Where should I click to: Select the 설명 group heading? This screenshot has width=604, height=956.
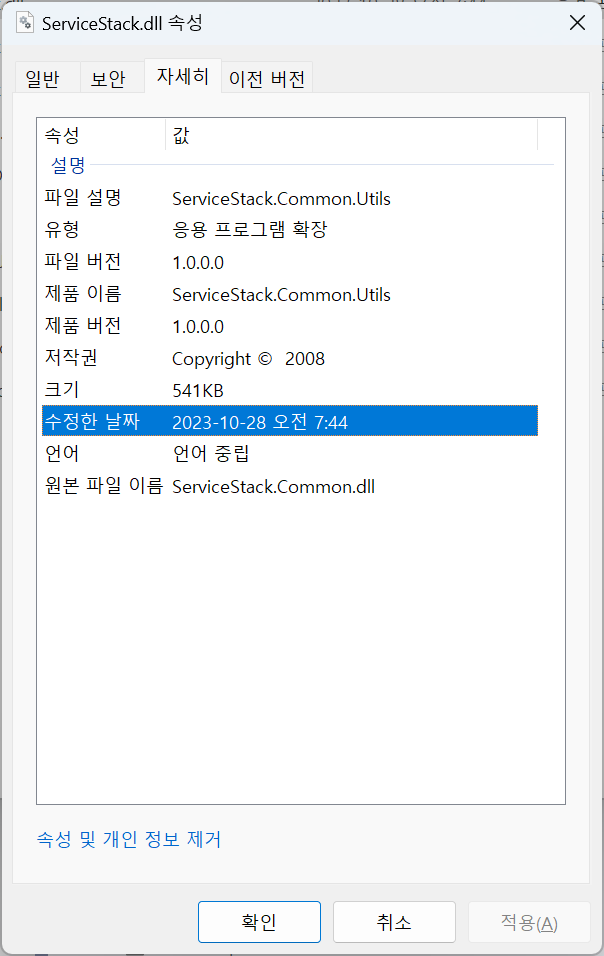pyautogui.click(x=68, y=165)
